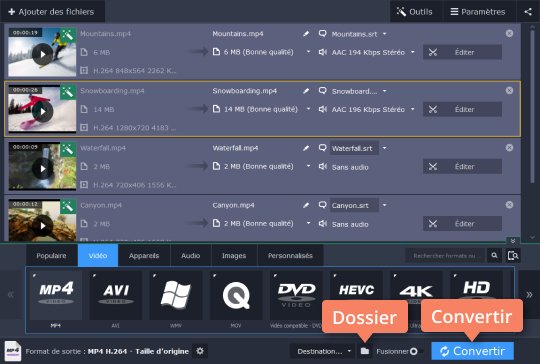Click the file list vertical scrollbar
The image size is (540, 364).
[532, 103]
